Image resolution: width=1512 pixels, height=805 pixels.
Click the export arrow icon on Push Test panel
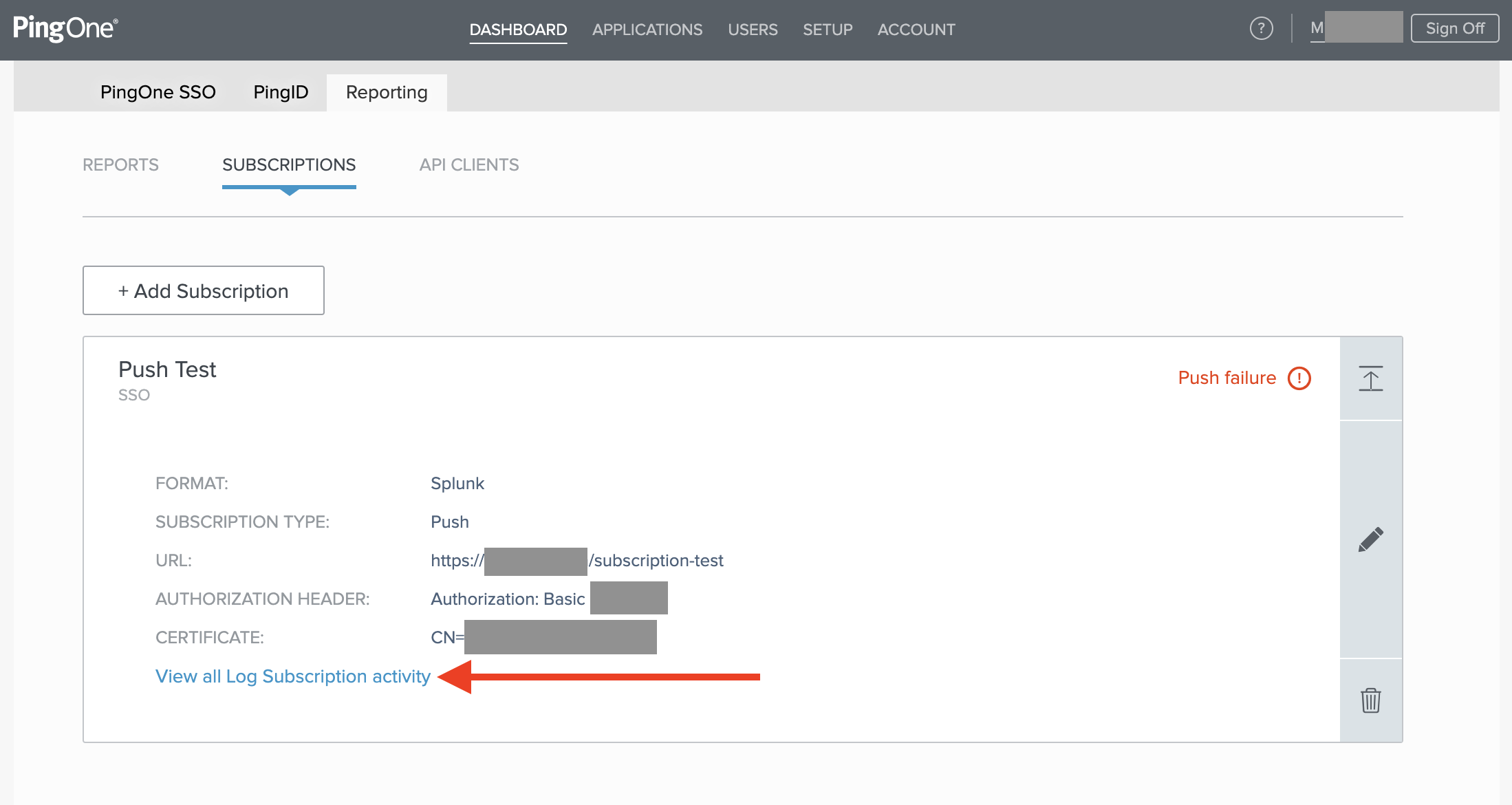pos(1370,378)
